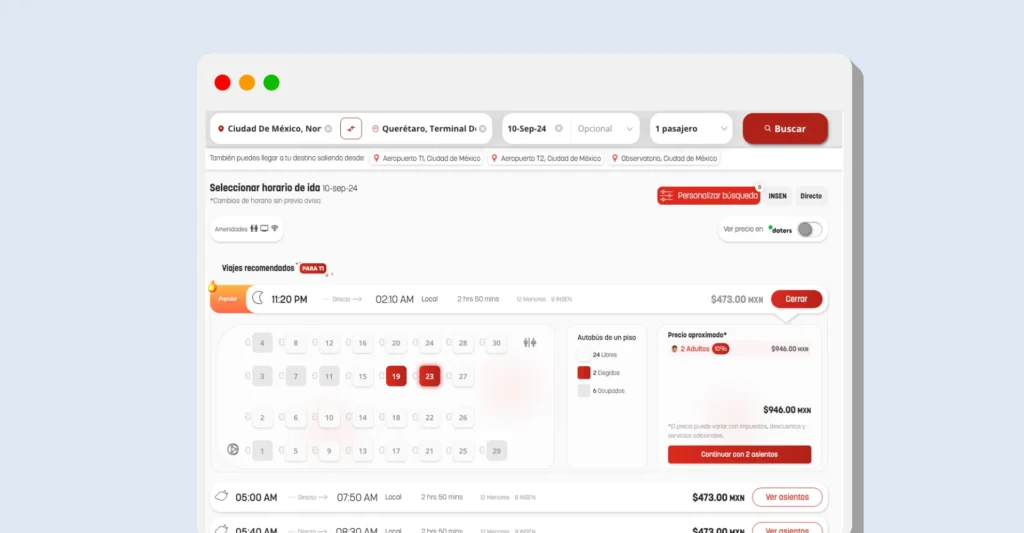Select the INSEN filter tab
Image resolution: width=1024 pixels, height=533 pixels.
[777, 196]
